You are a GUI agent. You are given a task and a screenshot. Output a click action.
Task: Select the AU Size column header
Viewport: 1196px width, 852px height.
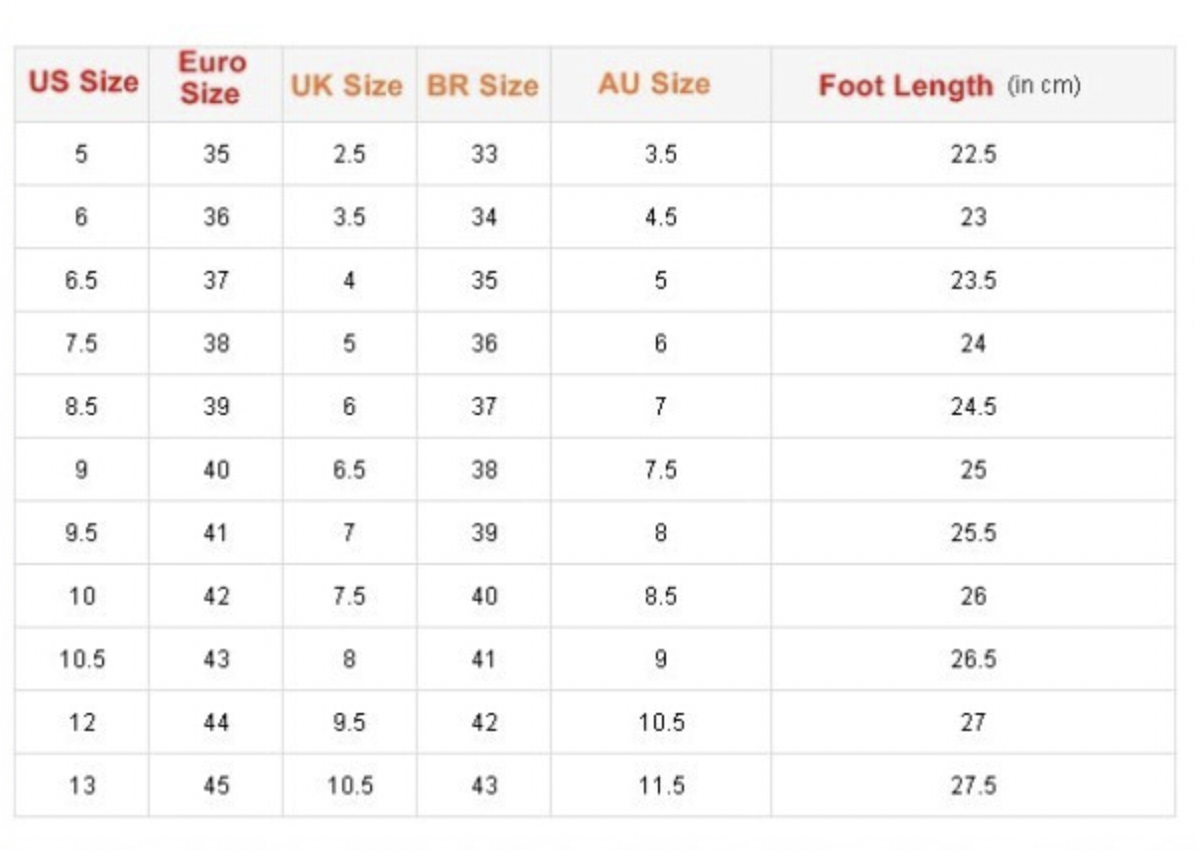654,84
